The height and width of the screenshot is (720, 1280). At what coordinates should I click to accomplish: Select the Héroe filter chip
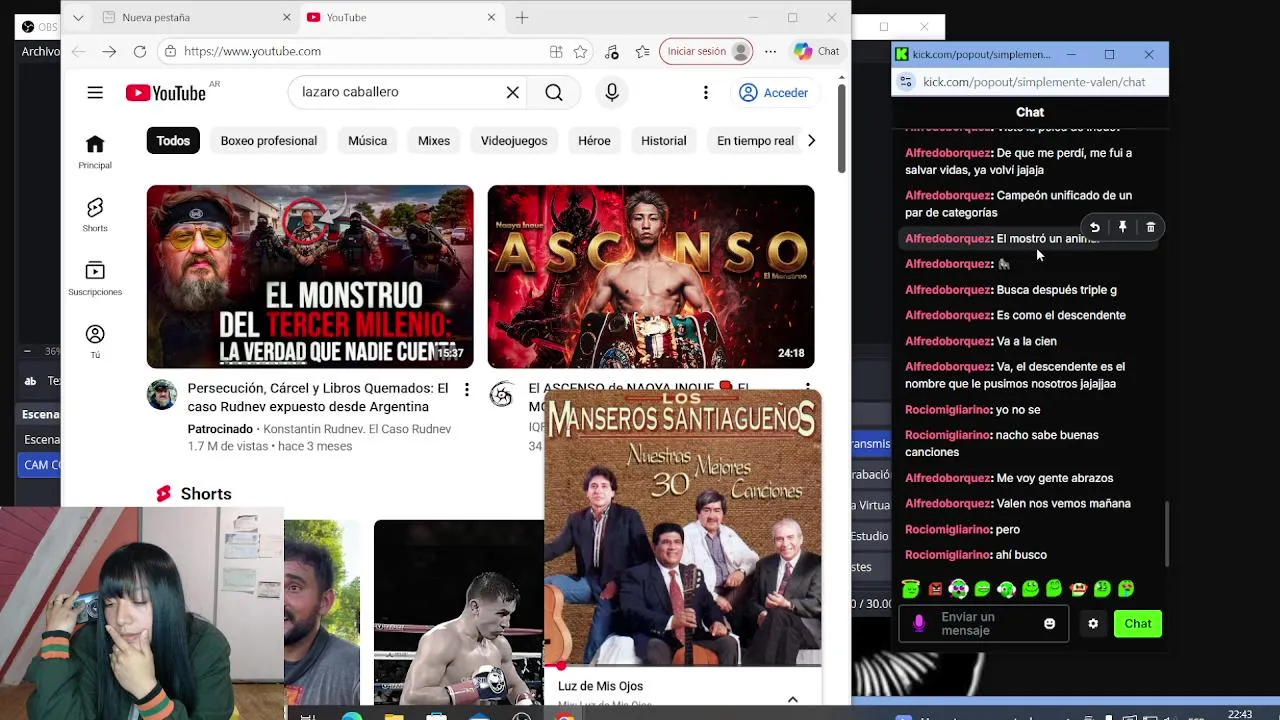tap(594, 141)
